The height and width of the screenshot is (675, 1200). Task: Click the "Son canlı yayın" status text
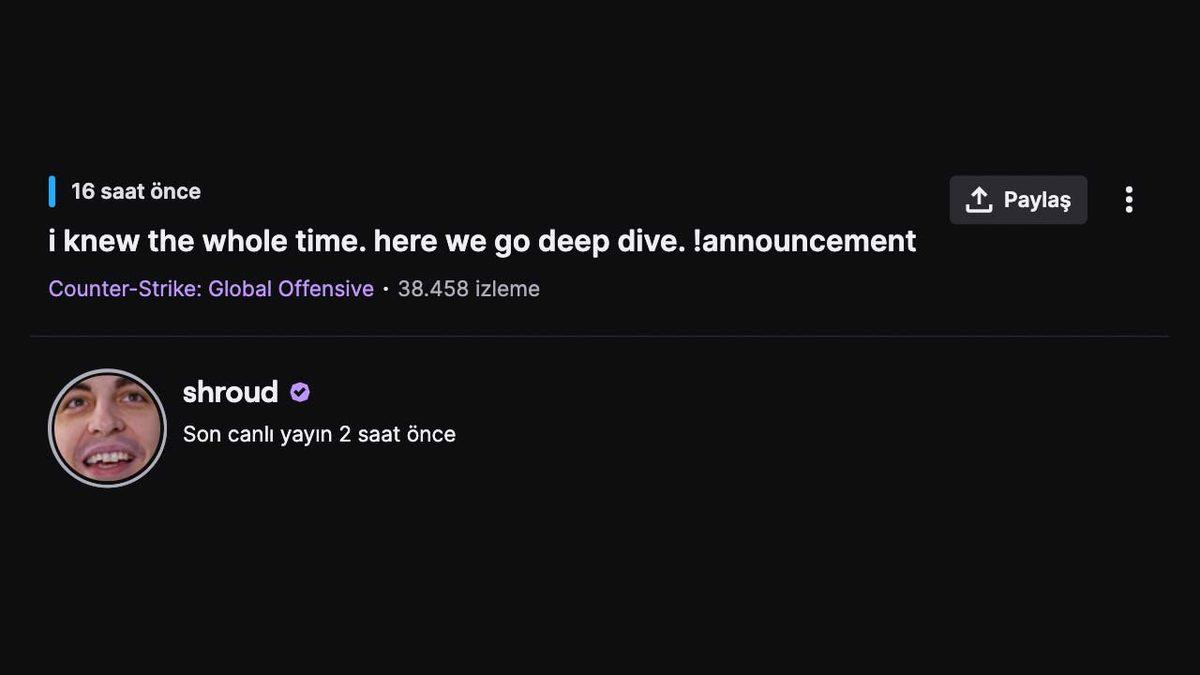click(258, 435)
